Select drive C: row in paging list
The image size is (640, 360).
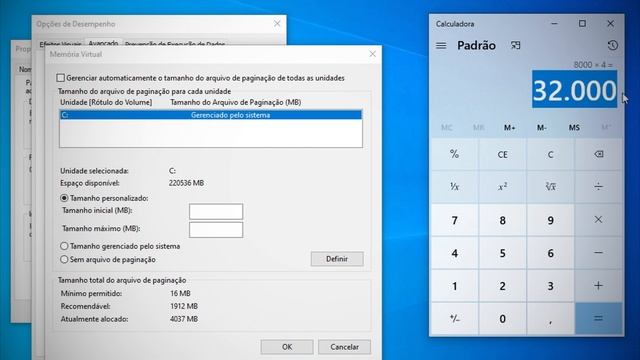211,115
